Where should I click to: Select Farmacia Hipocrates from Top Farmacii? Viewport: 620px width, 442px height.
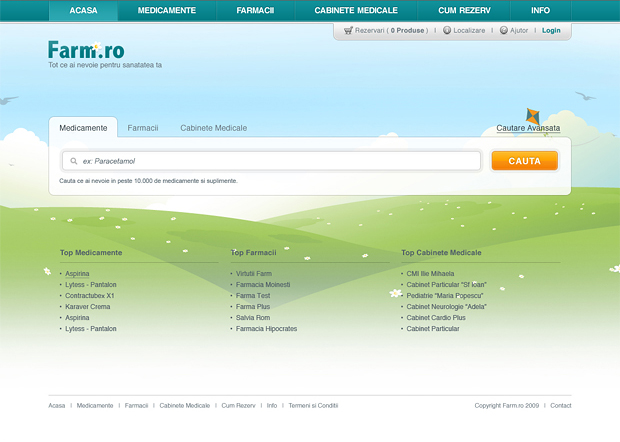(x=266, y=328)
